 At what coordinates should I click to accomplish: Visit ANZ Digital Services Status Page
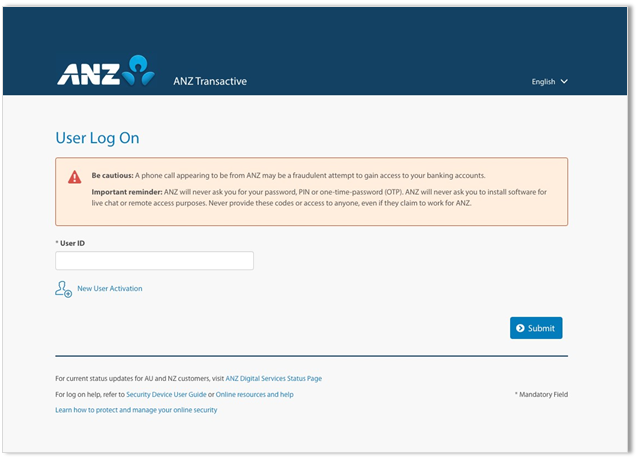(274, 379)
